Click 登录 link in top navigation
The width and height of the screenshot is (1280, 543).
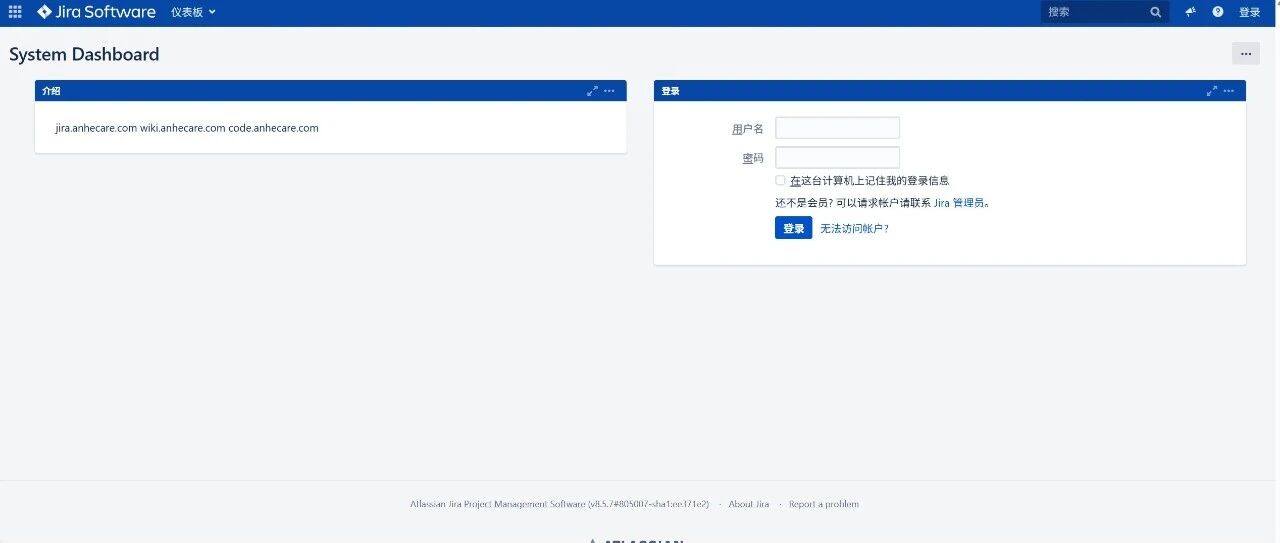(x=1250, y=12)
